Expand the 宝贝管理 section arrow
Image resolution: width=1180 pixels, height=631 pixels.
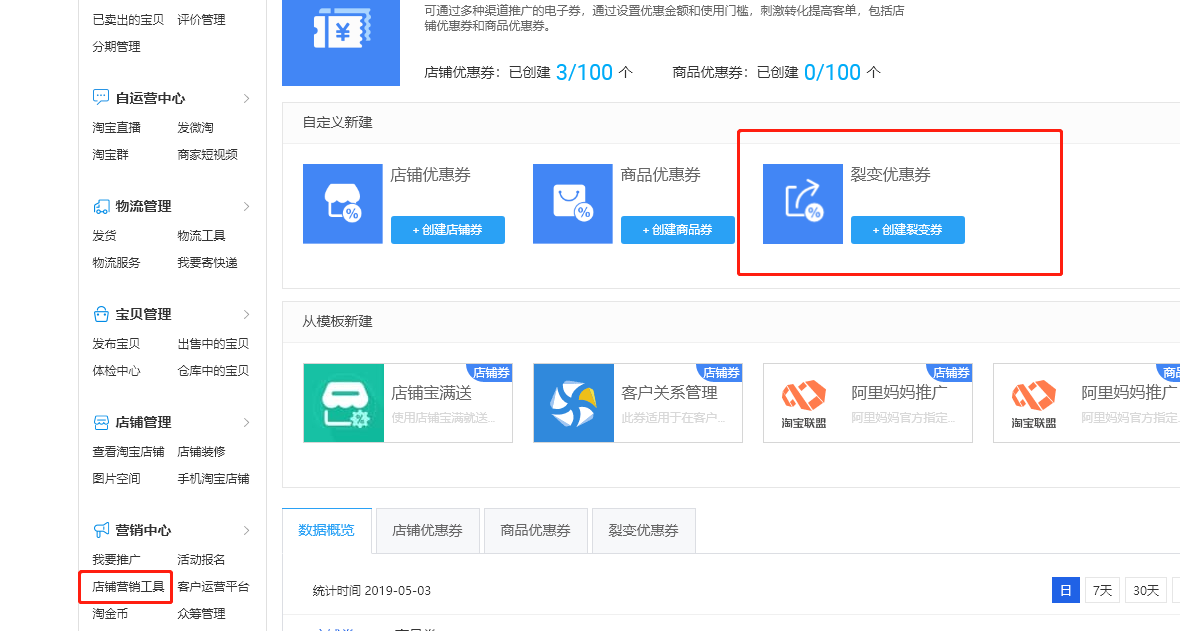[246, 314]
